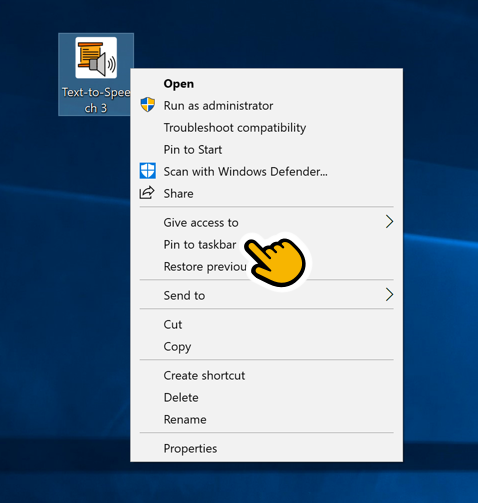
Task: Select Pin to Start
Action: point(266,150)
